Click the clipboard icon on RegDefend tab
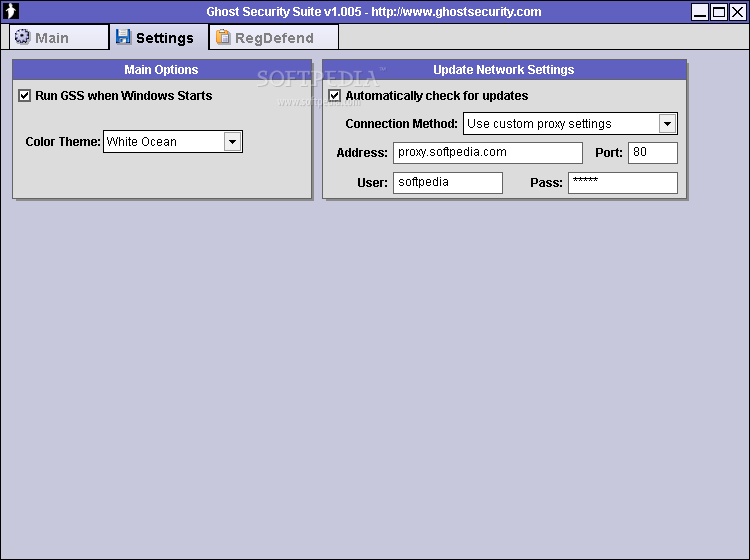 point(223,37)
